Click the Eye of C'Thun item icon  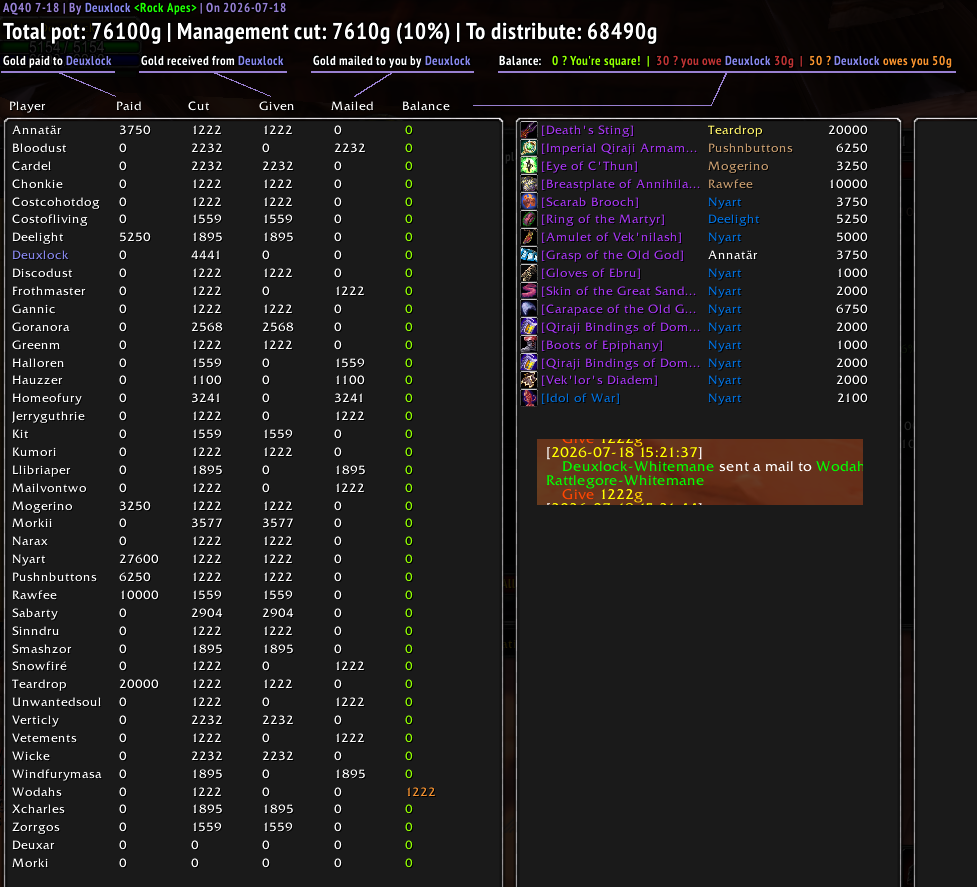528,166
